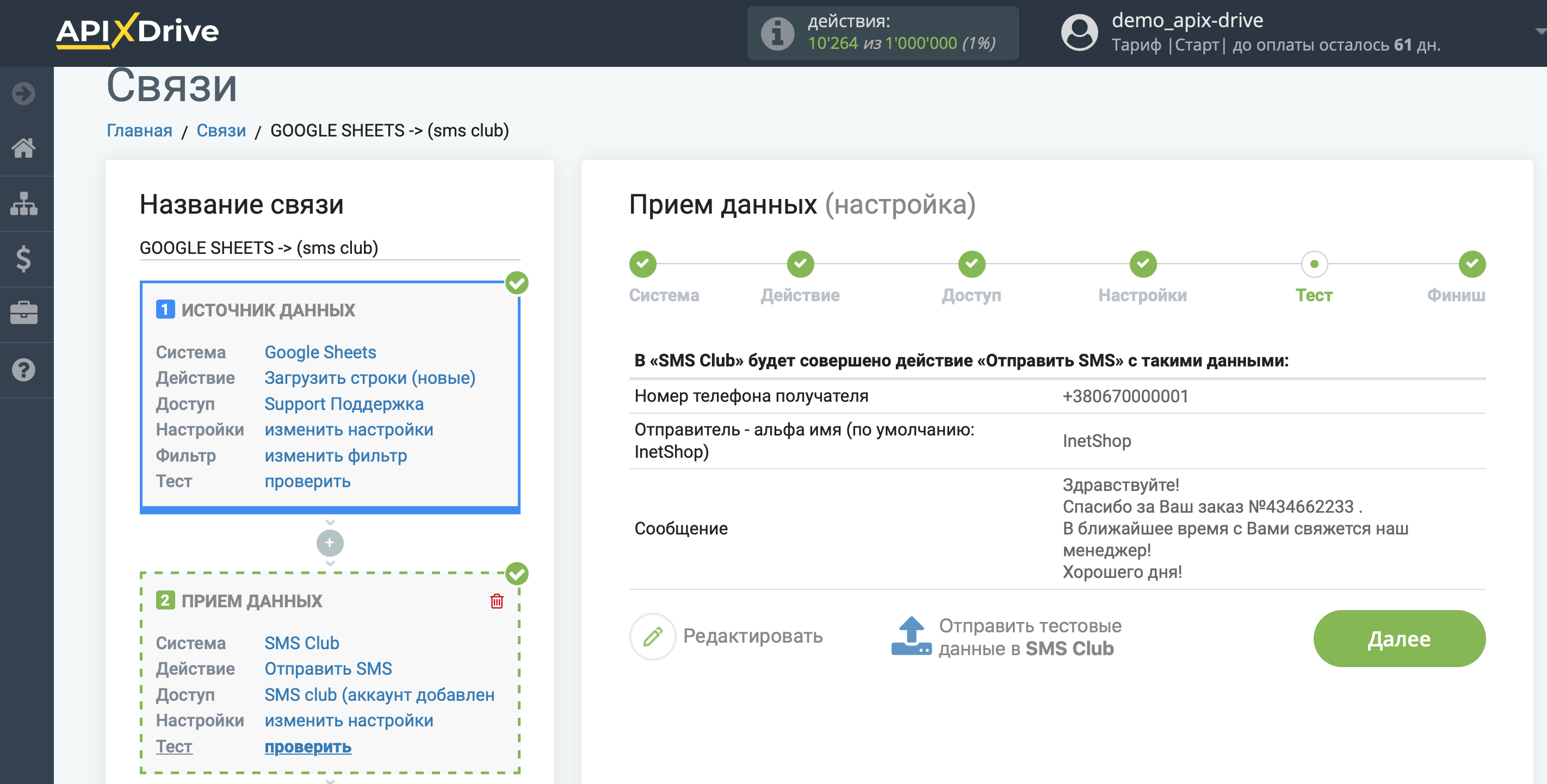Open the connections sitemap icon in the sidebar
1547x784 pixels.
23,203
